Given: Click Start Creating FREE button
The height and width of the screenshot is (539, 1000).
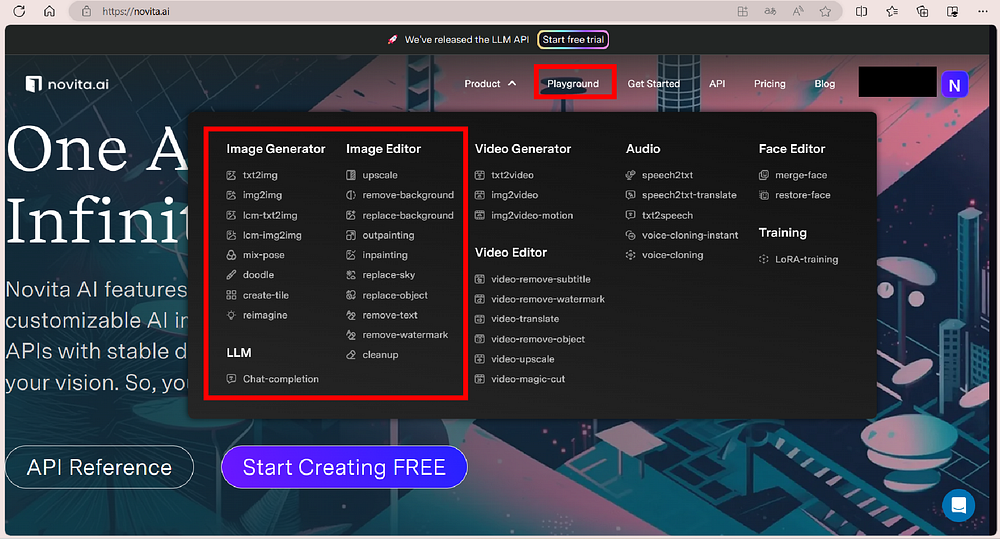Looking at the screenshot, I should point(344,468).
